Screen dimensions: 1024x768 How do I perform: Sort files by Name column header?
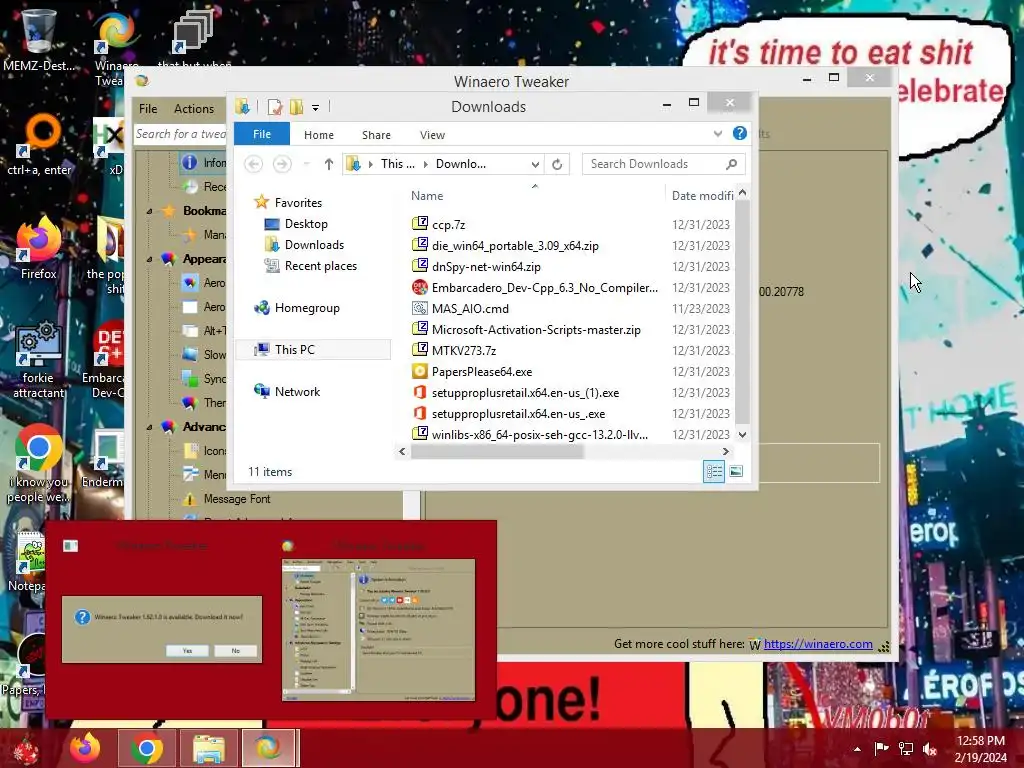[427, 195]
